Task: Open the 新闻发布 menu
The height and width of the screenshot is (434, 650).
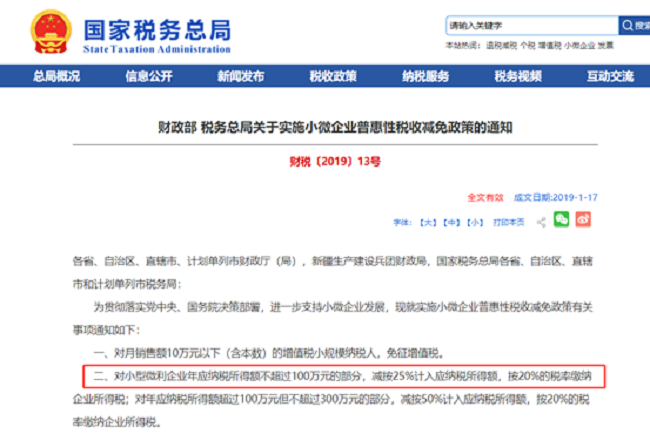Action: [240, 76]
